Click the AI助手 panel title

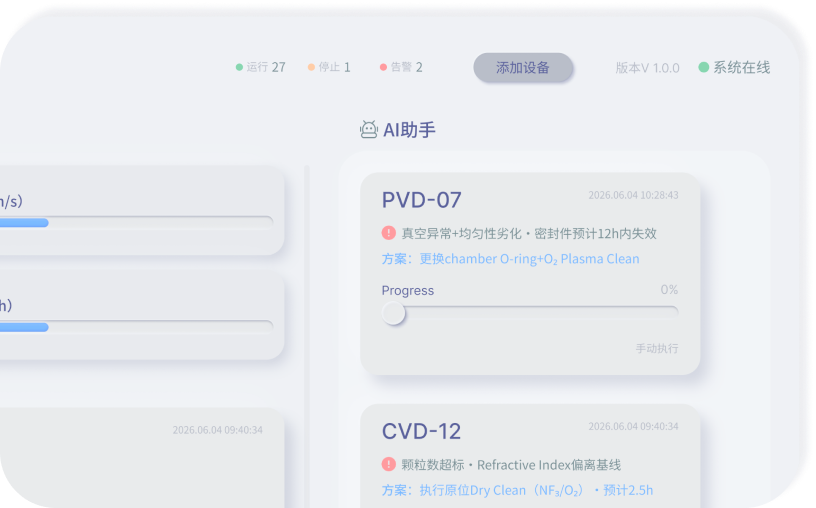(x=409, y=130)
